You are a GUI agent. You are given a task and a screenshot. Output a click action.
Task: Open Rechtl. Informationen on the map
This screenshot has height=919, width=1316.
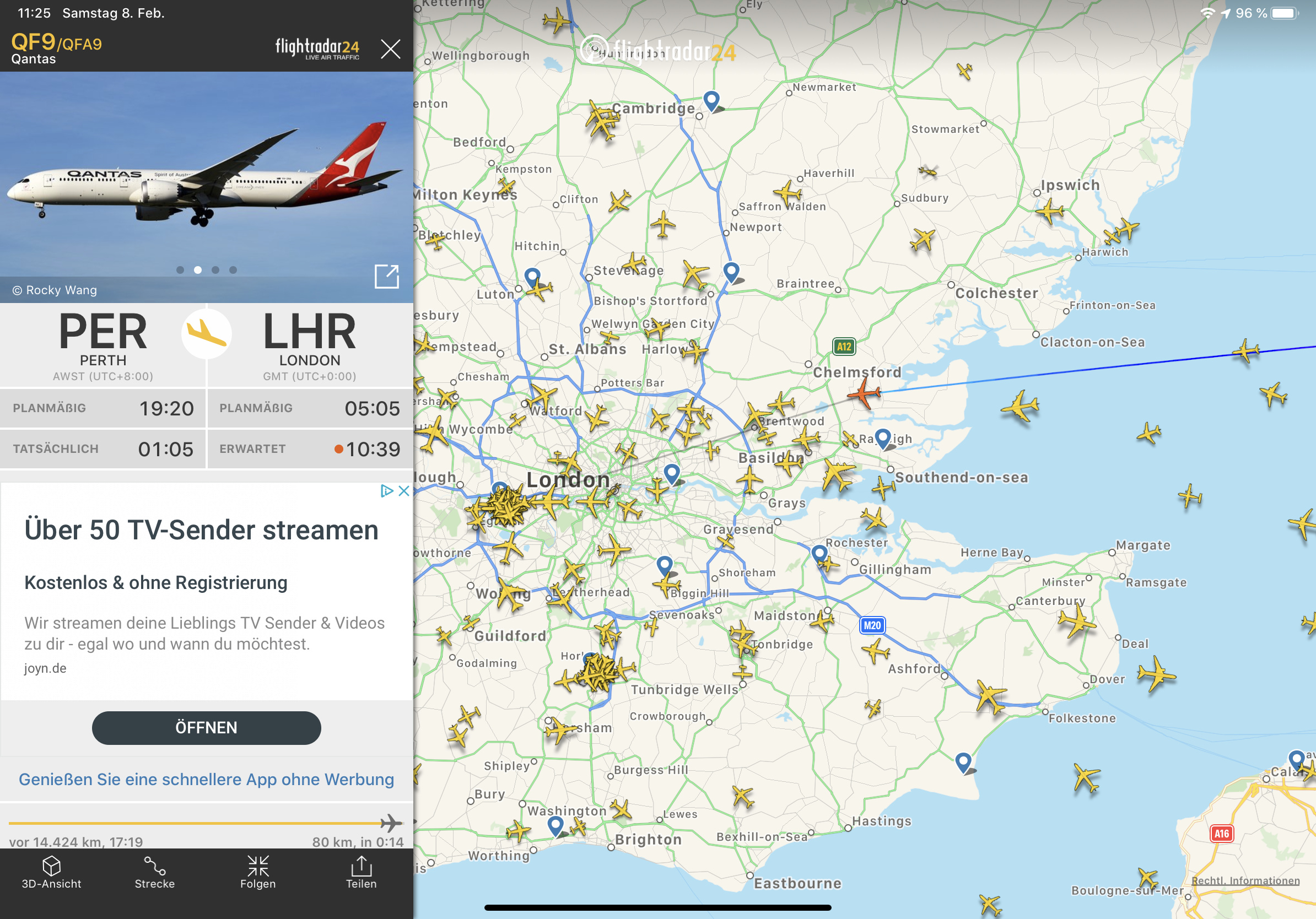1245,880
